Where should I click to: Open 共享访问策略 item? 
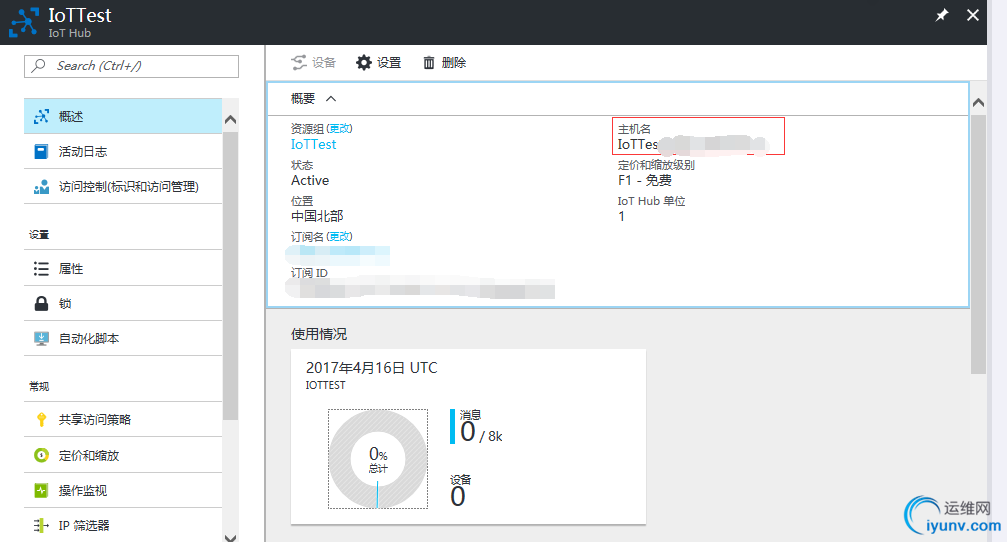[123, 419]
